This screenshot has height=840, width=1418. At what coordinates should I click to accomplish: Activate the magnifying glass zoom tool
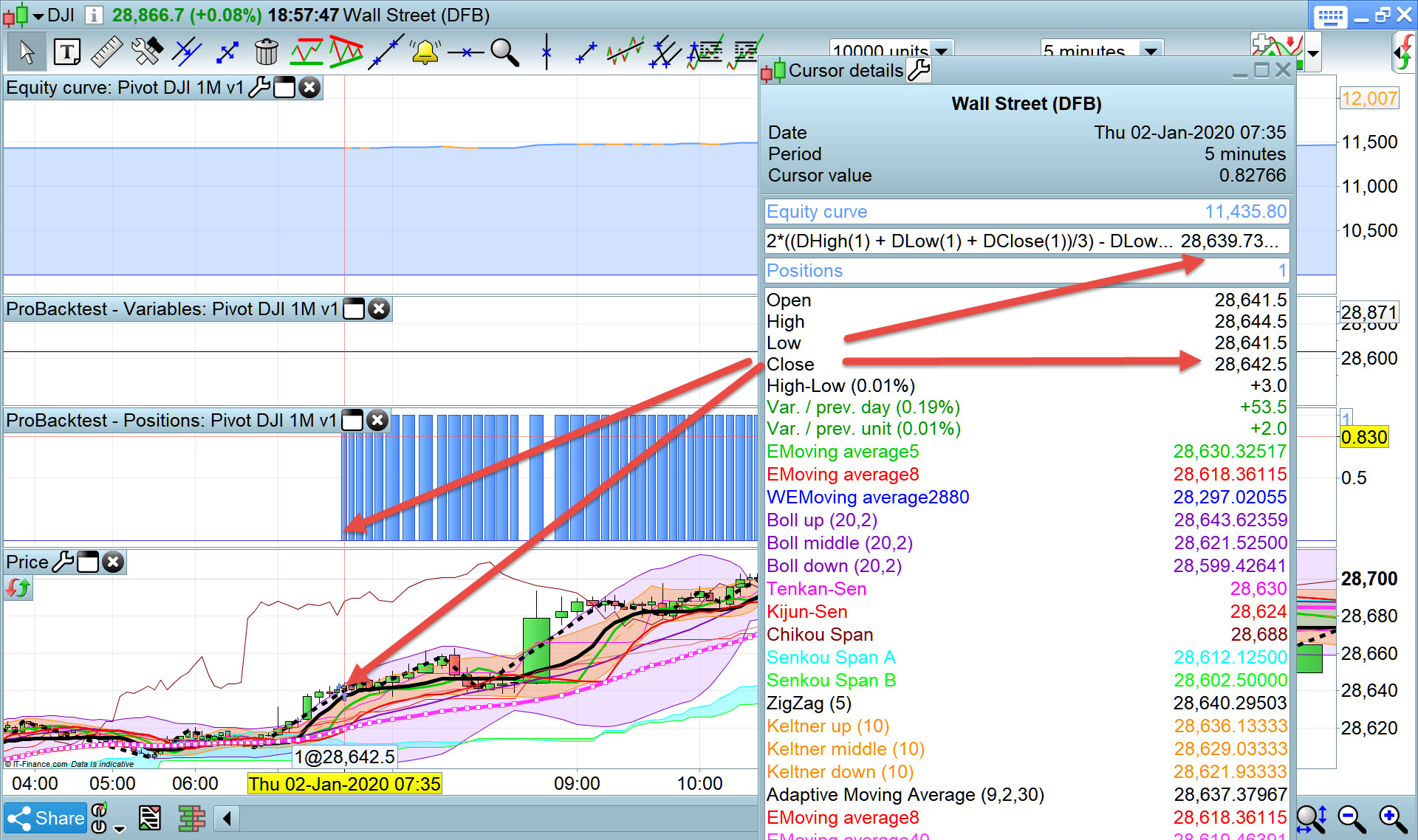504,52
